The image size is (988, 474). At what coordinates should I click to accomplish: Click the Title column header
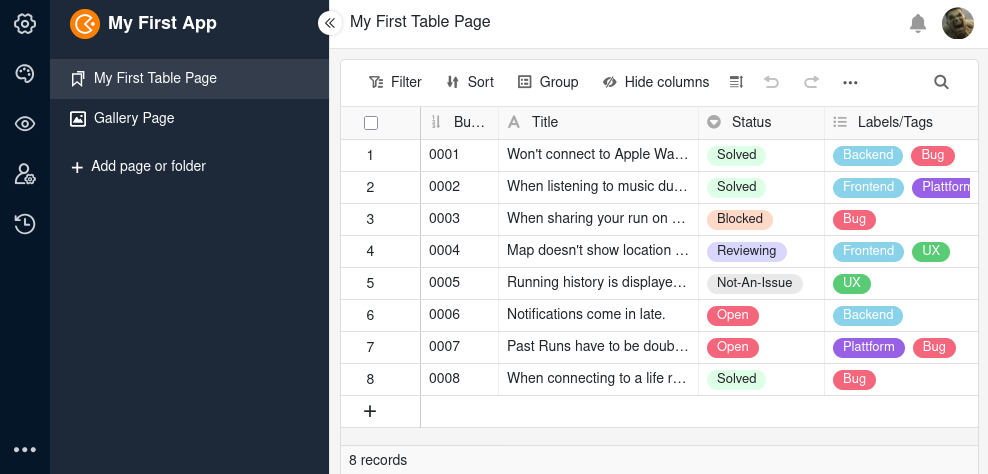[x=598, y=122]
